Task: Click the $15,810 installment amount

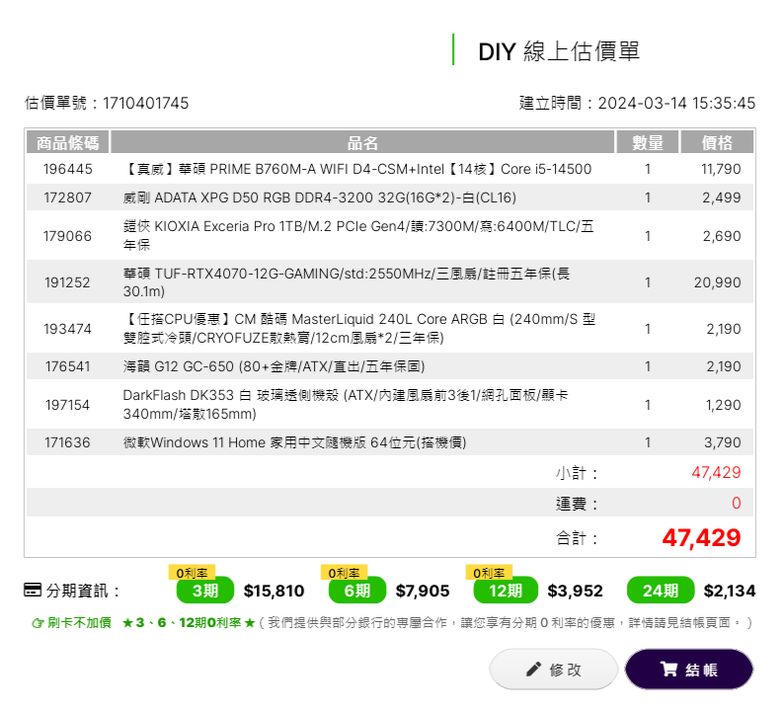Action: 274,591
